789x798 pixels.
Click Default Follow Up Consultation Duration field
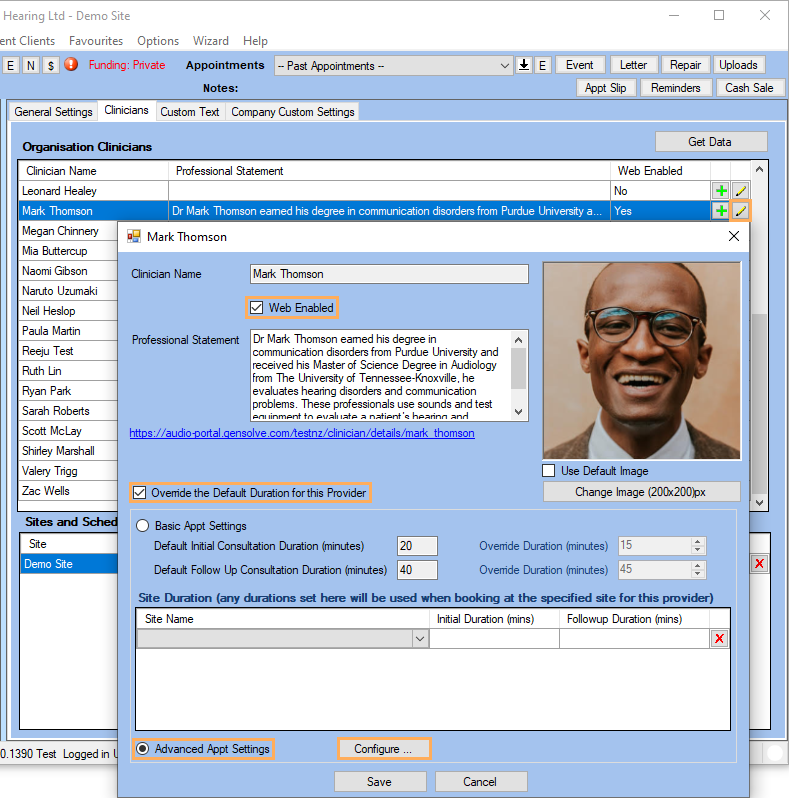(417, 569)
